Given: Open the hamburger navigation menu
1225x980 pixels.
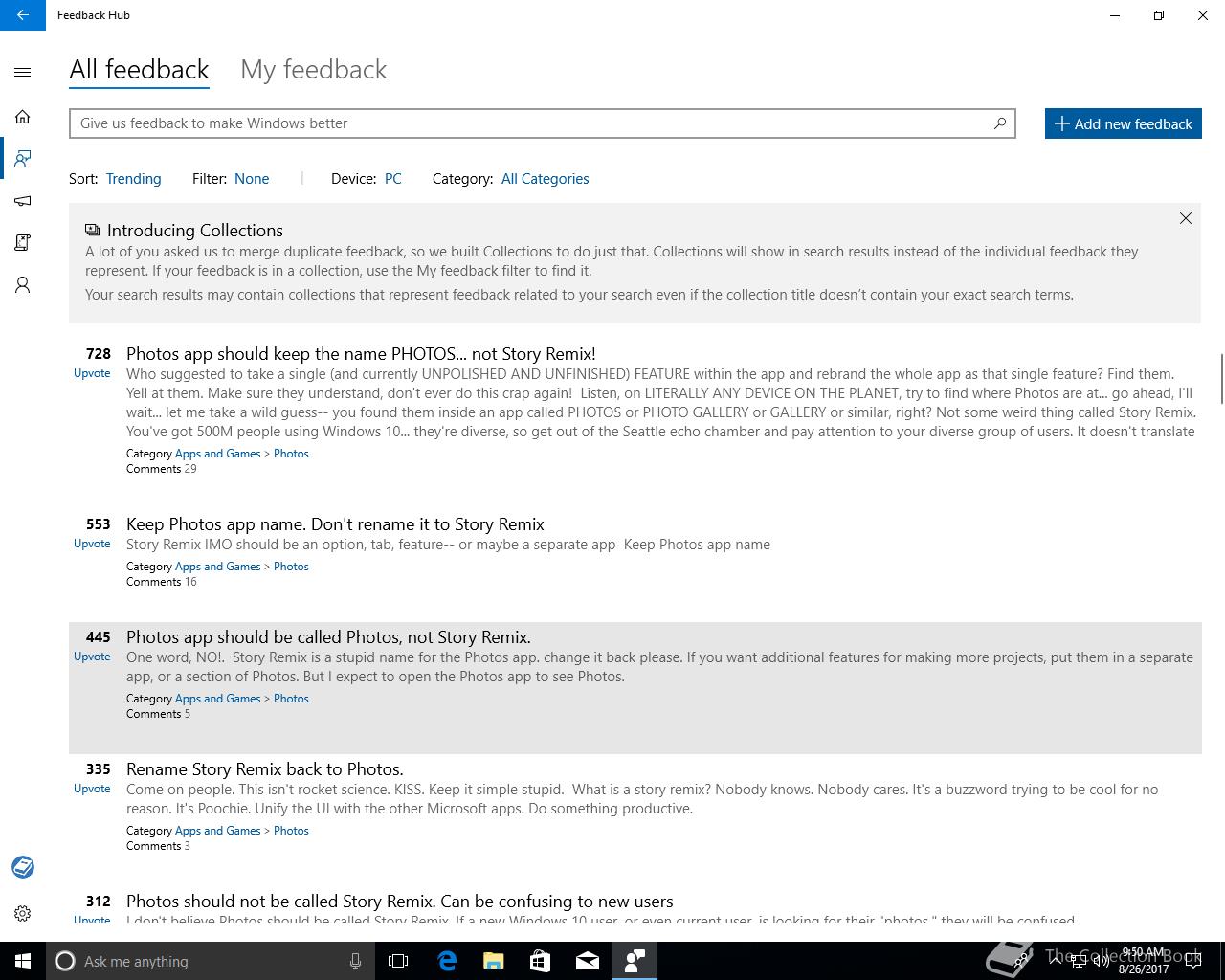Looking at the screenshot, I should [x=23, y=72].
